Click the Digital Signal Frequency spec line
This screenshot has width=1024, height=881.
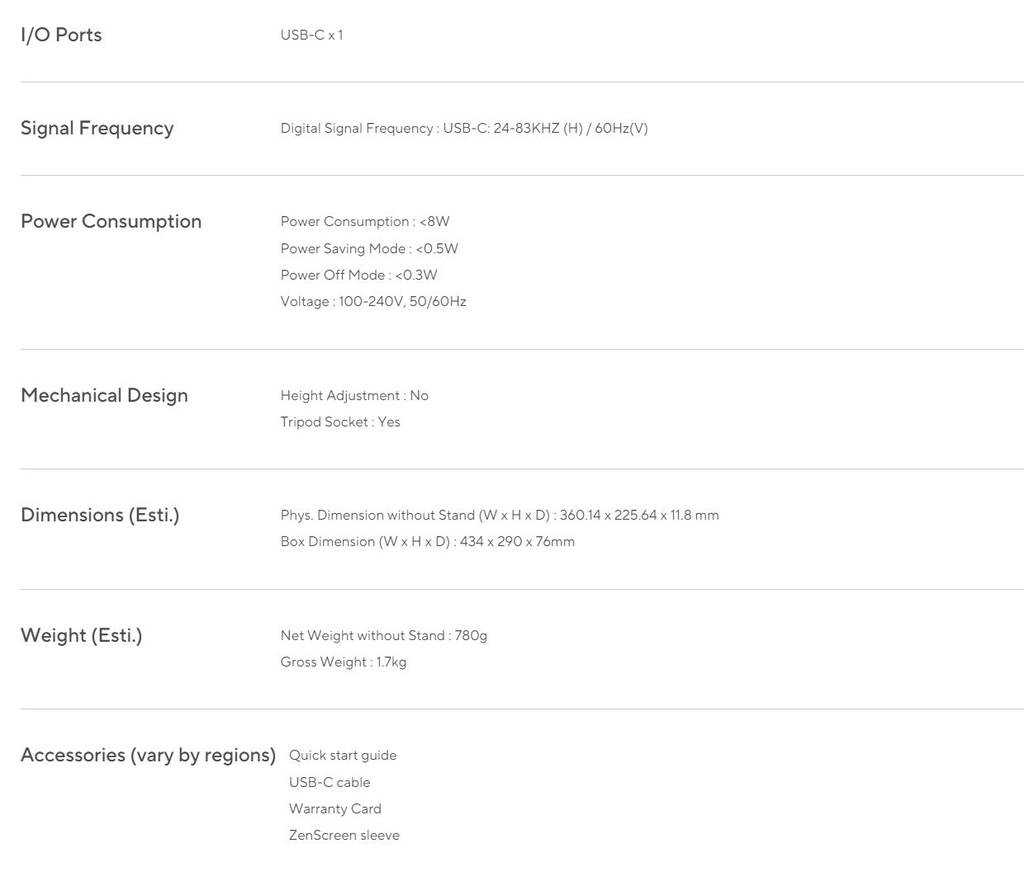pyautogui.click(x=464, y=128)
